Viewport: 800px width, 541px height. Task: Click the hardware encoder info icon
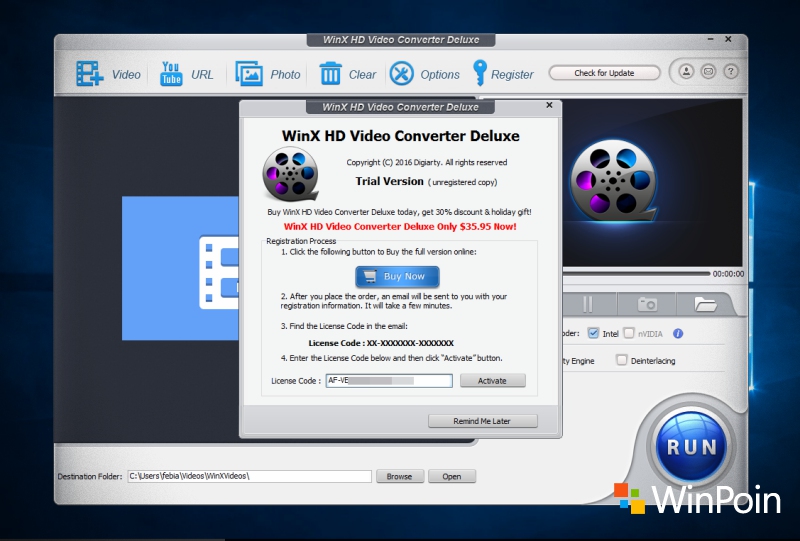(678, 333)
